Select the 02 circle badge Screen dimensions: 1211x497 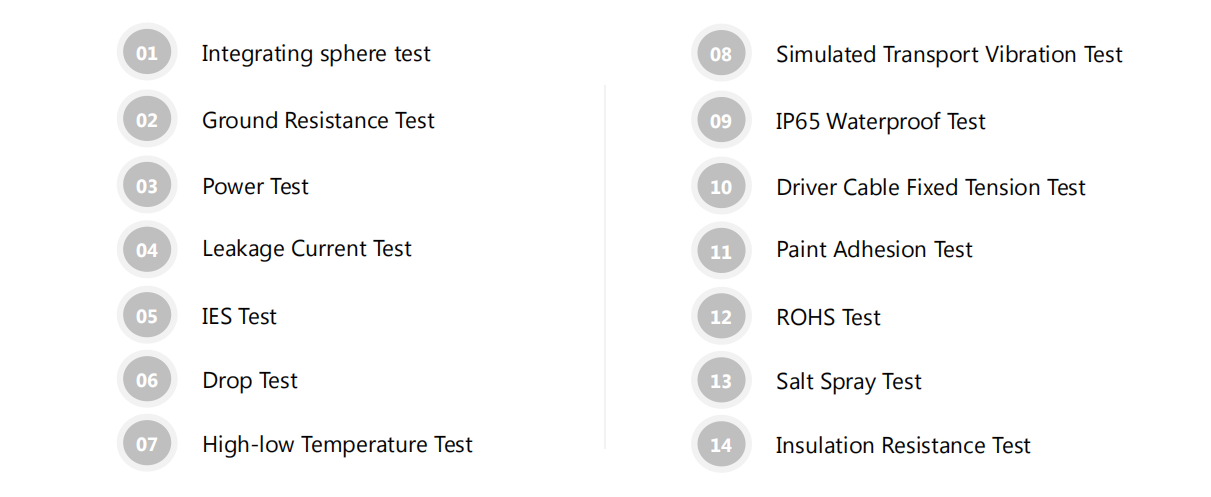pyautogui.click(x=147, y=120)
